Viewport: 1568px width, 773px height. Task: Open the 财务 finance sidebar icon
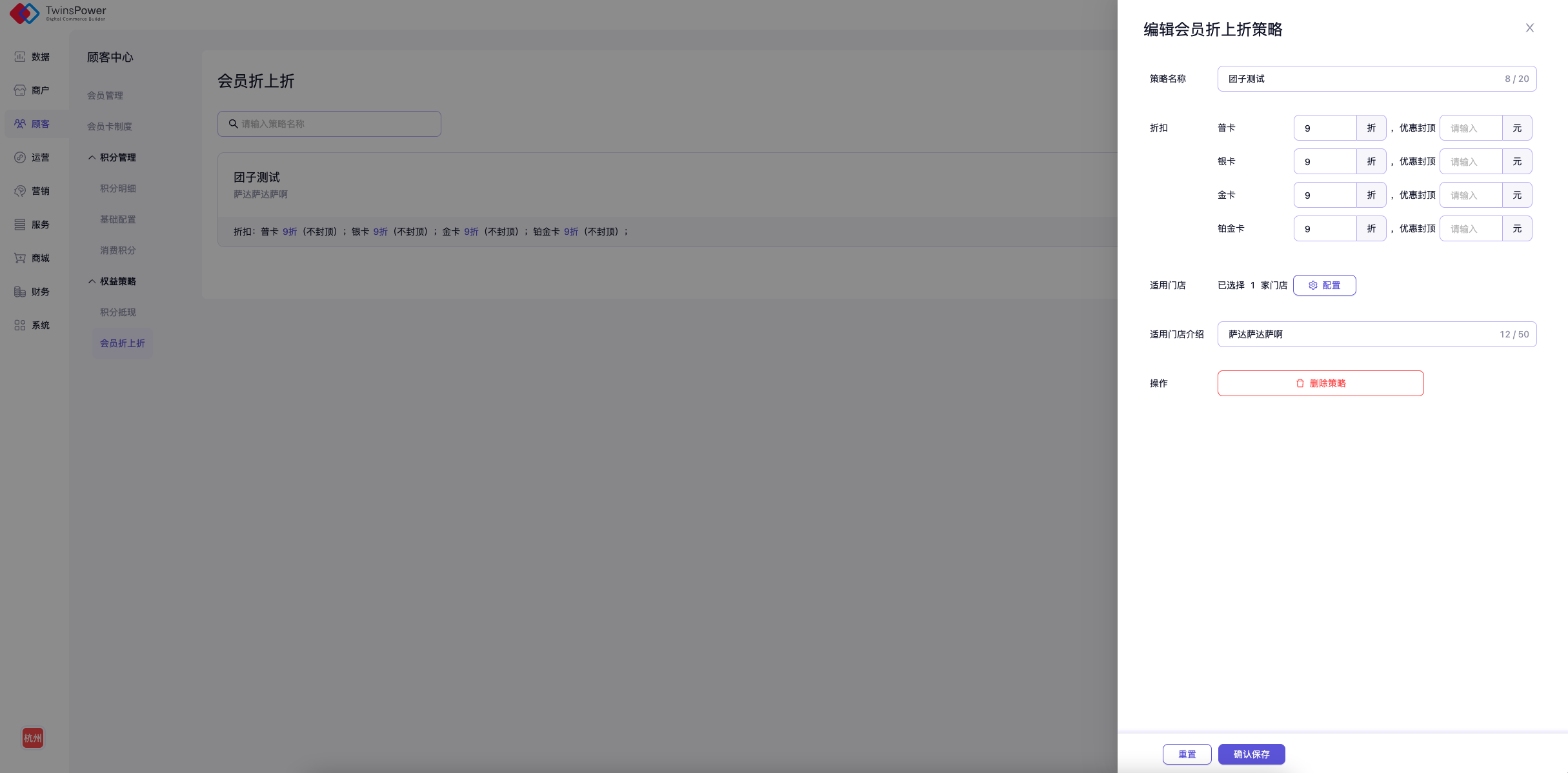(x=20, y=292)
